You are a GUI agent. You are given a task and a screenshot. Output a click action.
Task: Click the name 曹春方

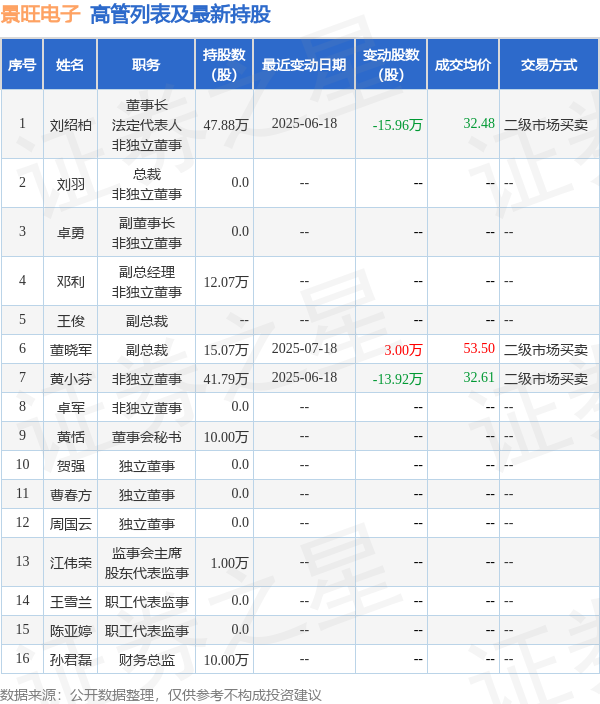point(71,495)
